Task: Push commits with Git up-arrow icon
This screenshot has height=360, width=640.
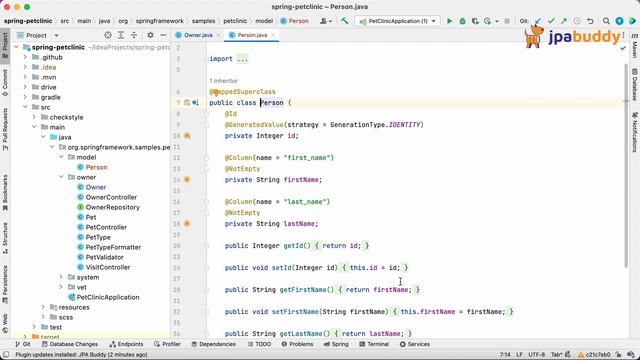Action: click(x=564, y=21)
